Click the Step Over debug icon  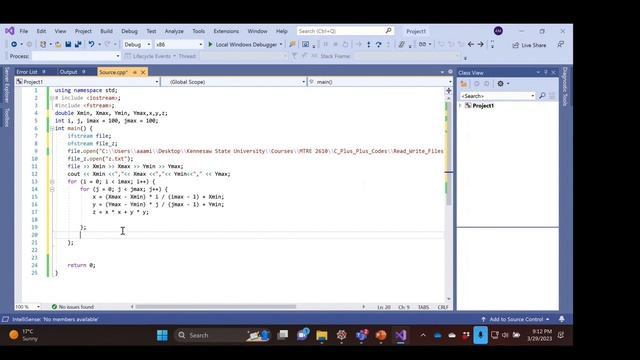pyautogui.click(x=378, y=44)
